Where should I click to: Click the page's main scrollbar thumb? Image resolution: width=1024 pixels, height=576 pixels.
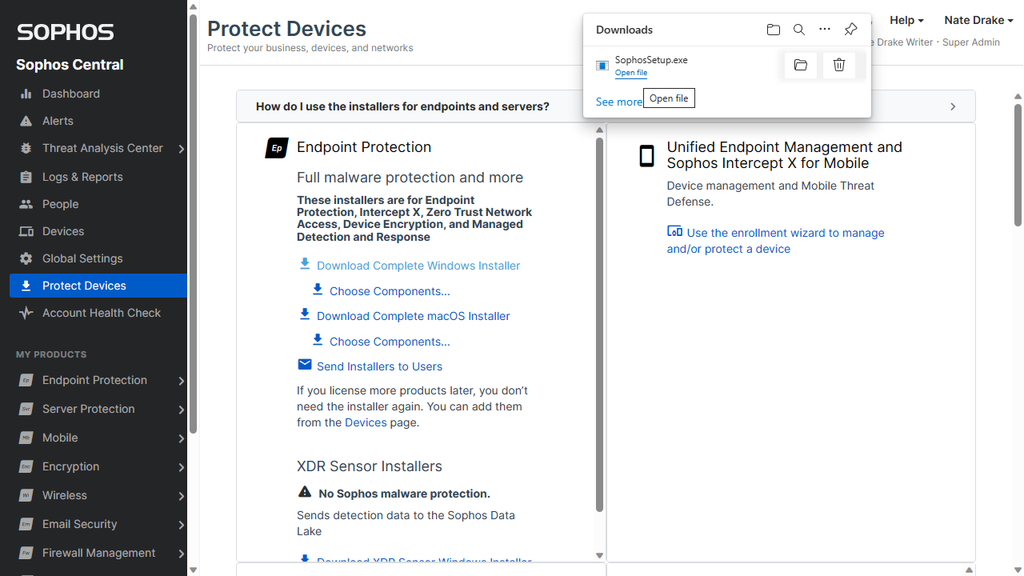pyautogui.click(x=1017, y=165)
